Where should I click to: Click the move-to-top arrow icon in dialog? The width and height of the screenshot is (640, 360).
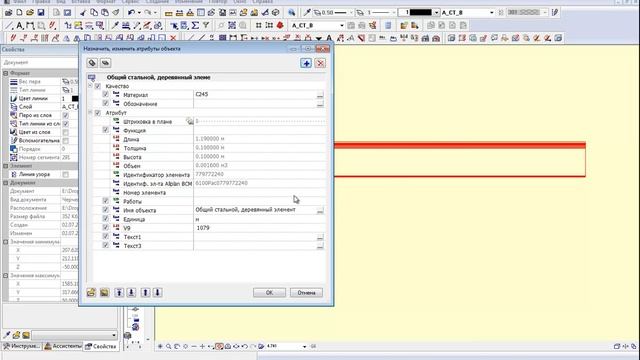click(119, 292)
